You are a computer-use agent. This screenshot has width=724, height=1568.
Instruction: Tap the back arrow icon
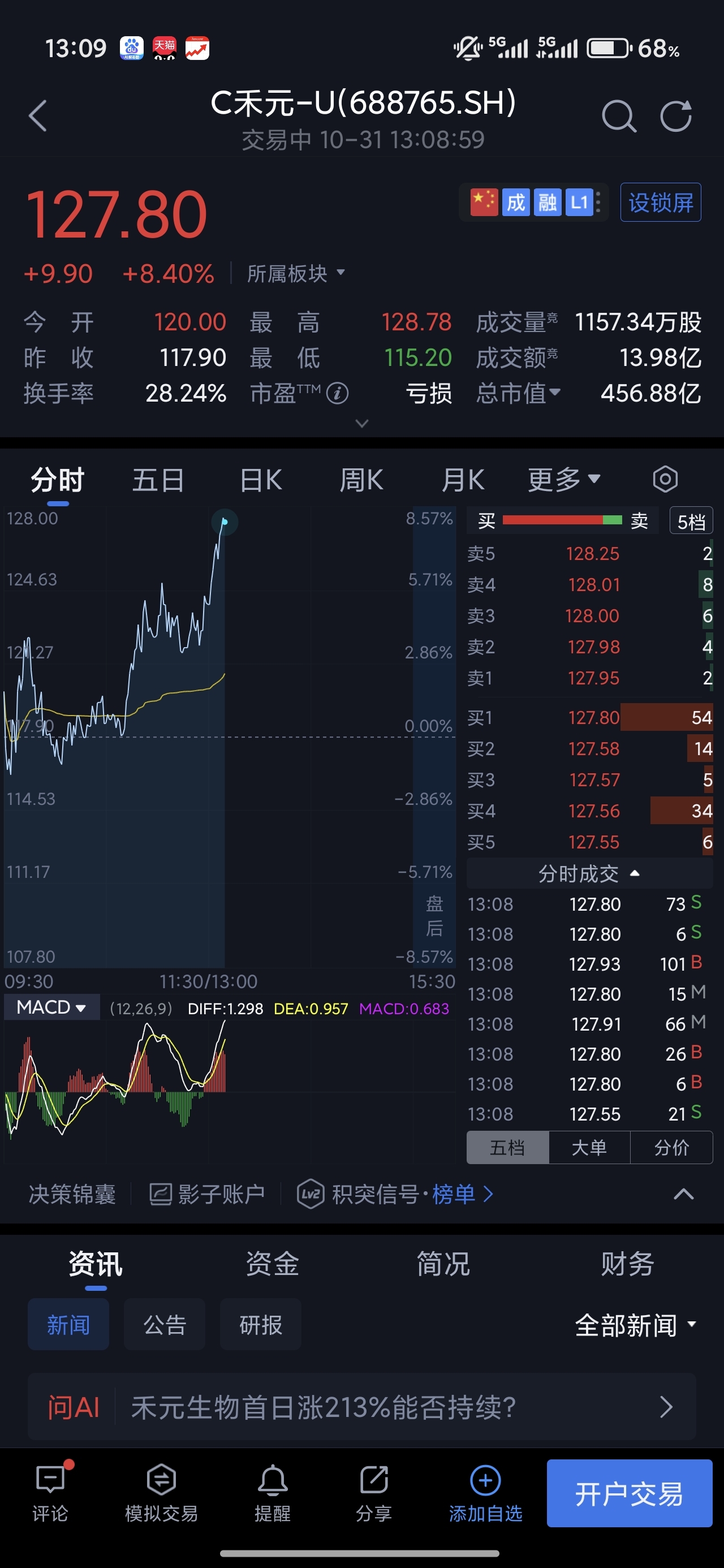(38, 115)
